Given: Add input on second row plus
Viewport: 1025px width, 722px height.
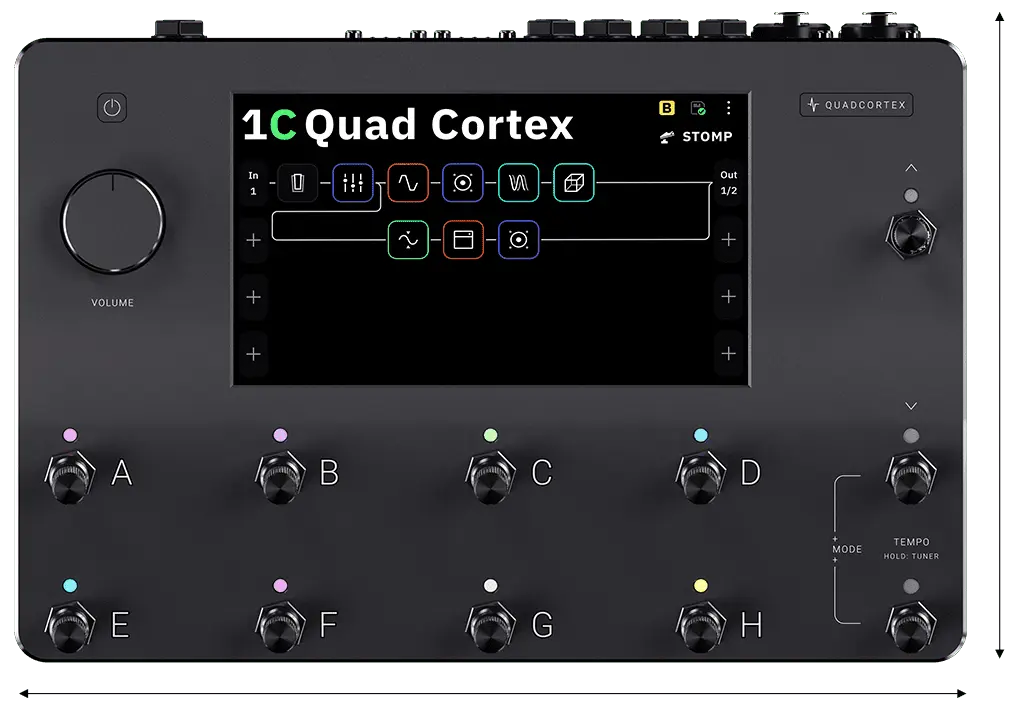Looking at the screenshot, I should pyautogui.click(x=254, y=240).
